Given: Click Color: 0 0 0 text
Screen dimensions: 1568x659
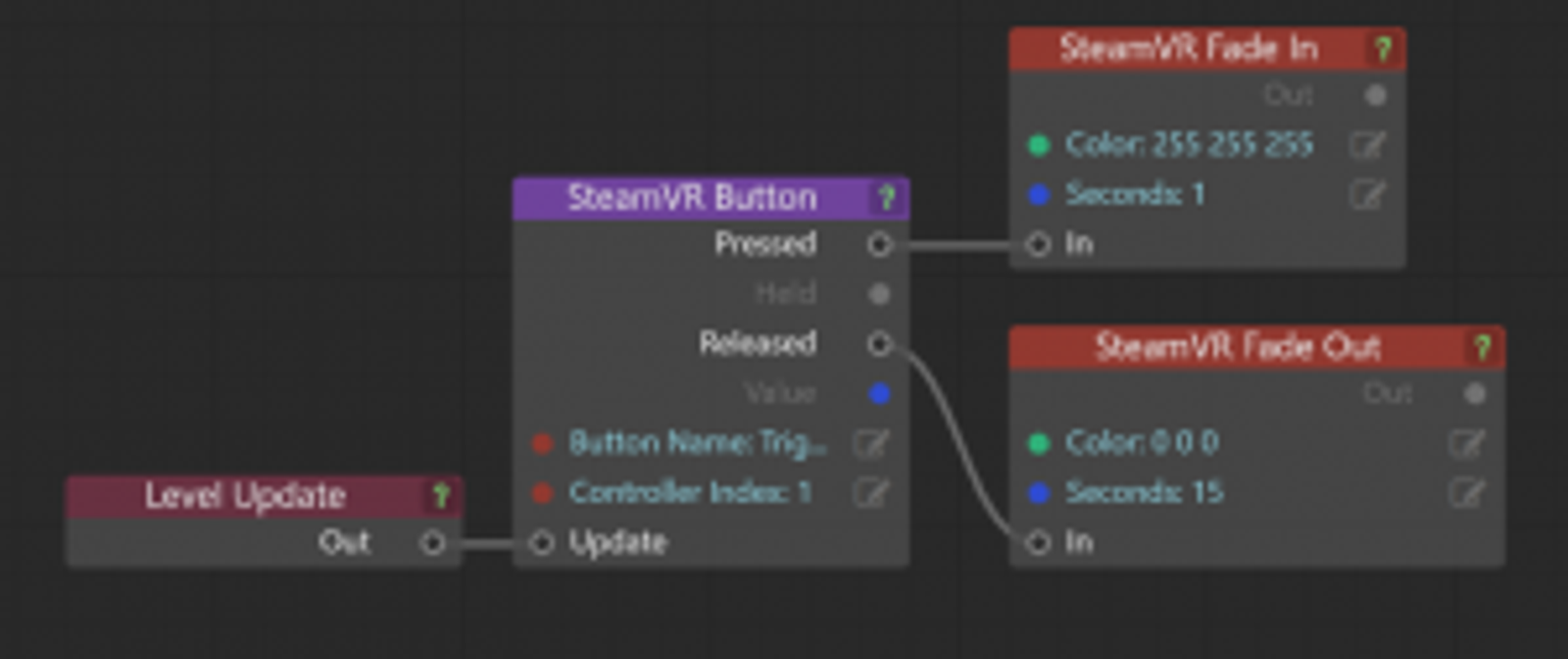Looking at the screenshot, I should point(1142,443).
